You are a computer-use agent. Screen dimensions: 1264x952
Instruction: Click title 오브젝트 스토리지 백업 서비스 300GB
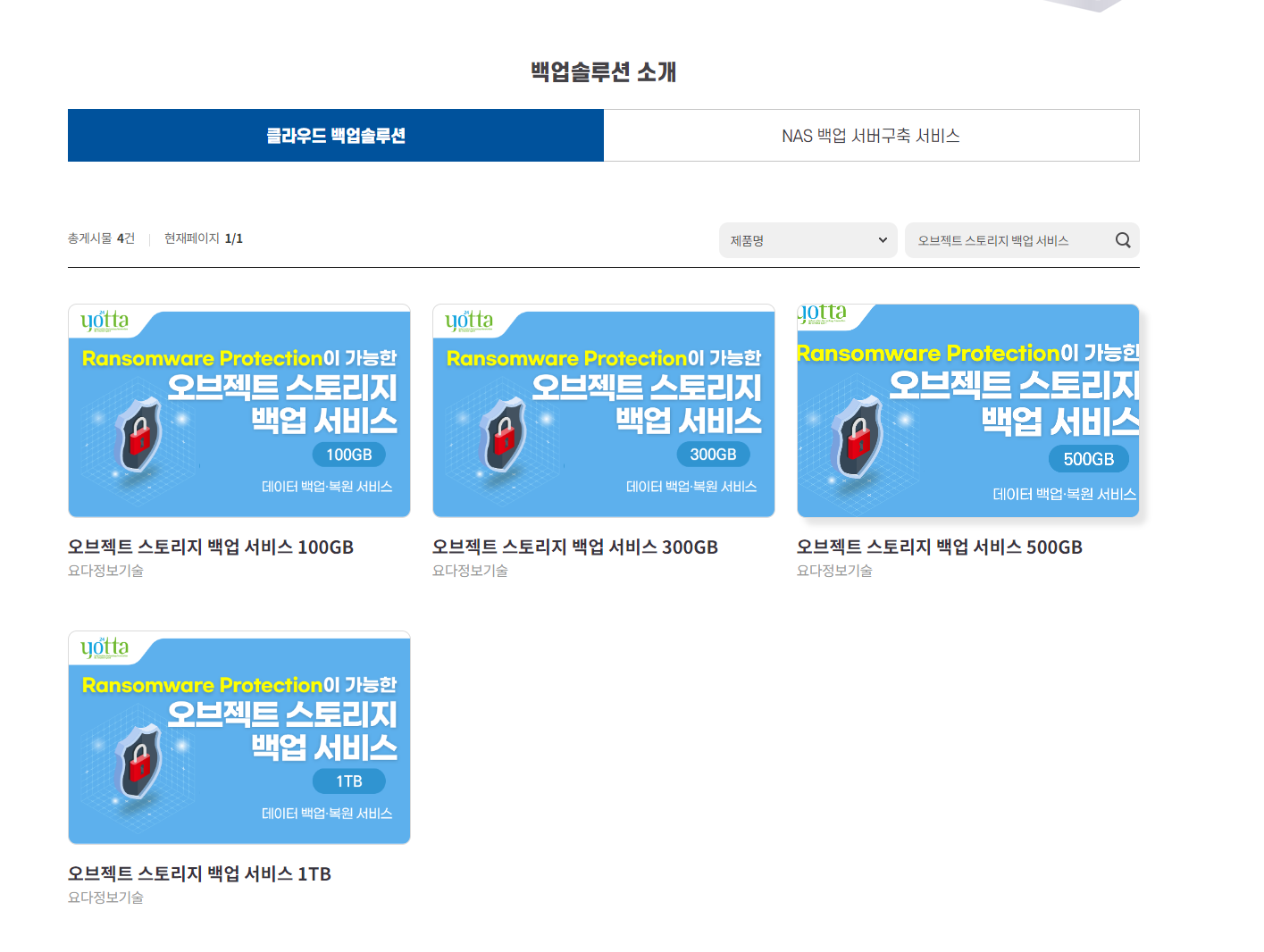pos(575,547)
